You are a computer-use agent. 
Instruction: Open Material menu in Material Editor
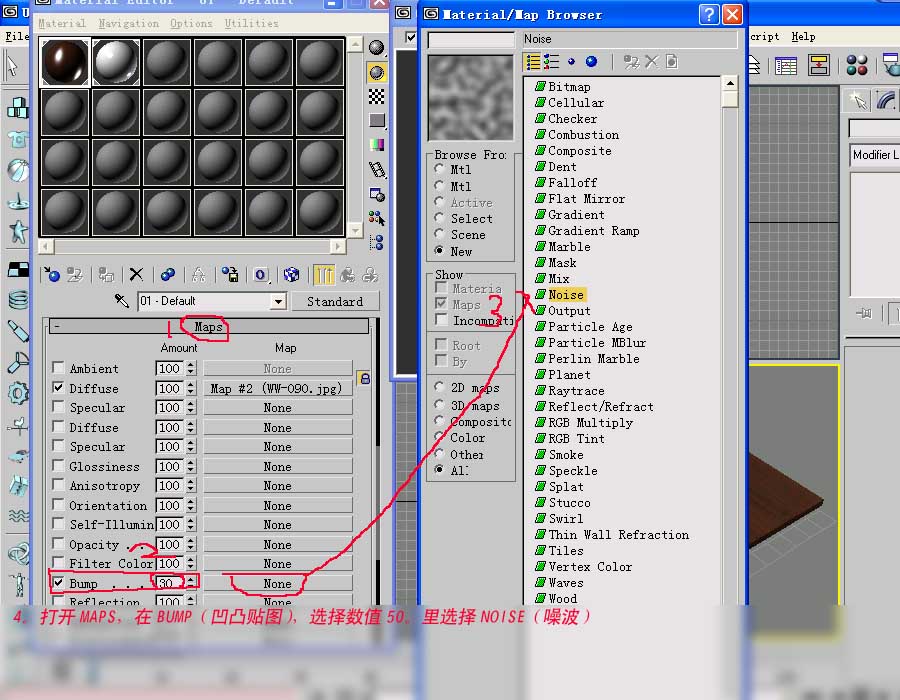[62, 24]
